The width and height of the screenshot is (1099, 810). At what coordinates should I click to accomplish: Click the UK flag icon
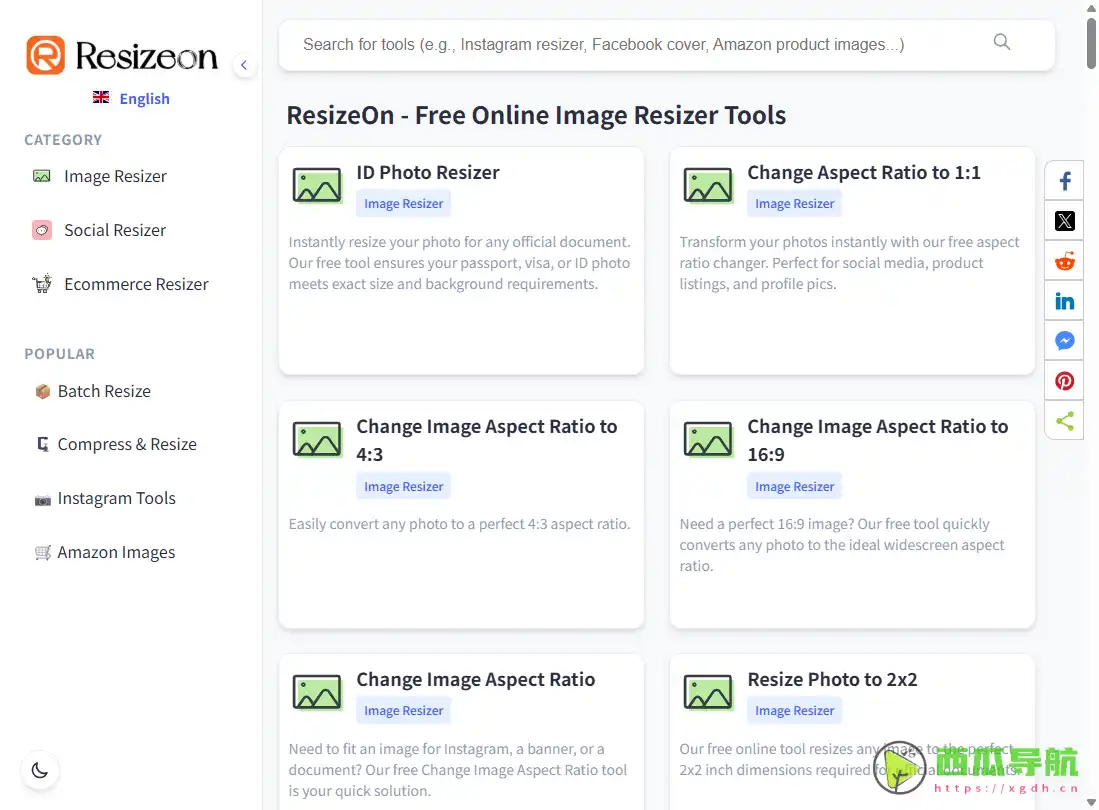[101, 97]
